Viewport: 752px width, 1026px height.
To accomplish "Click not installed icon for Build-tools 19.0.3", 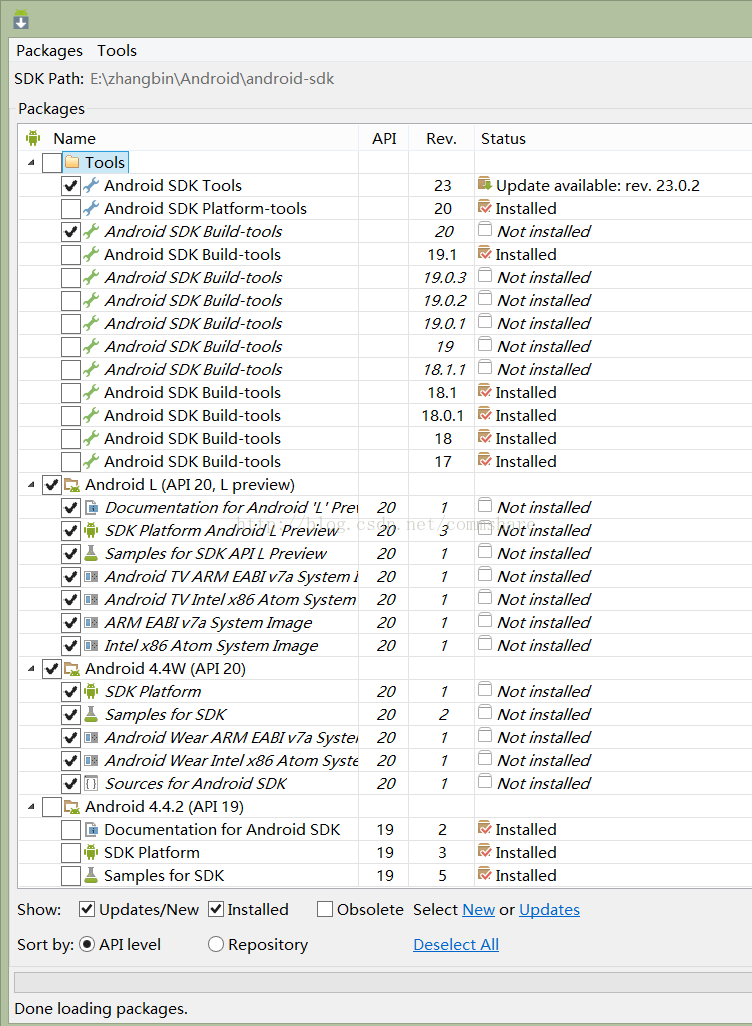I will coord(485,275).
